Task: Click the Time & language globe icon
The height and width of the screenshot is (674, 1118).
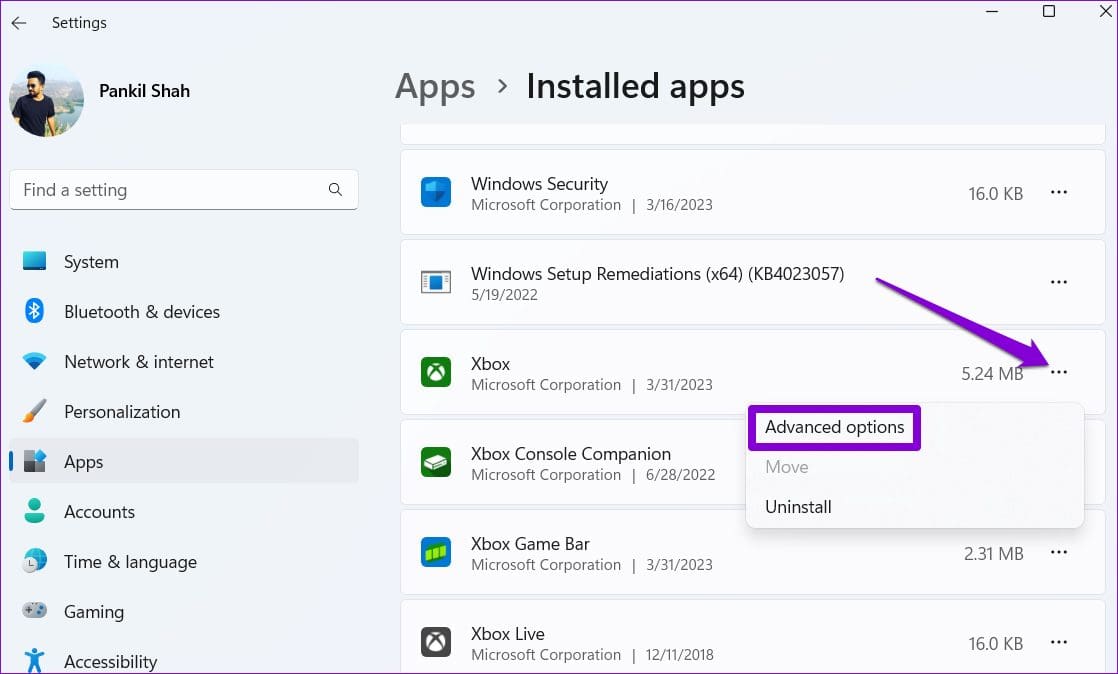Action: [34, 561]
